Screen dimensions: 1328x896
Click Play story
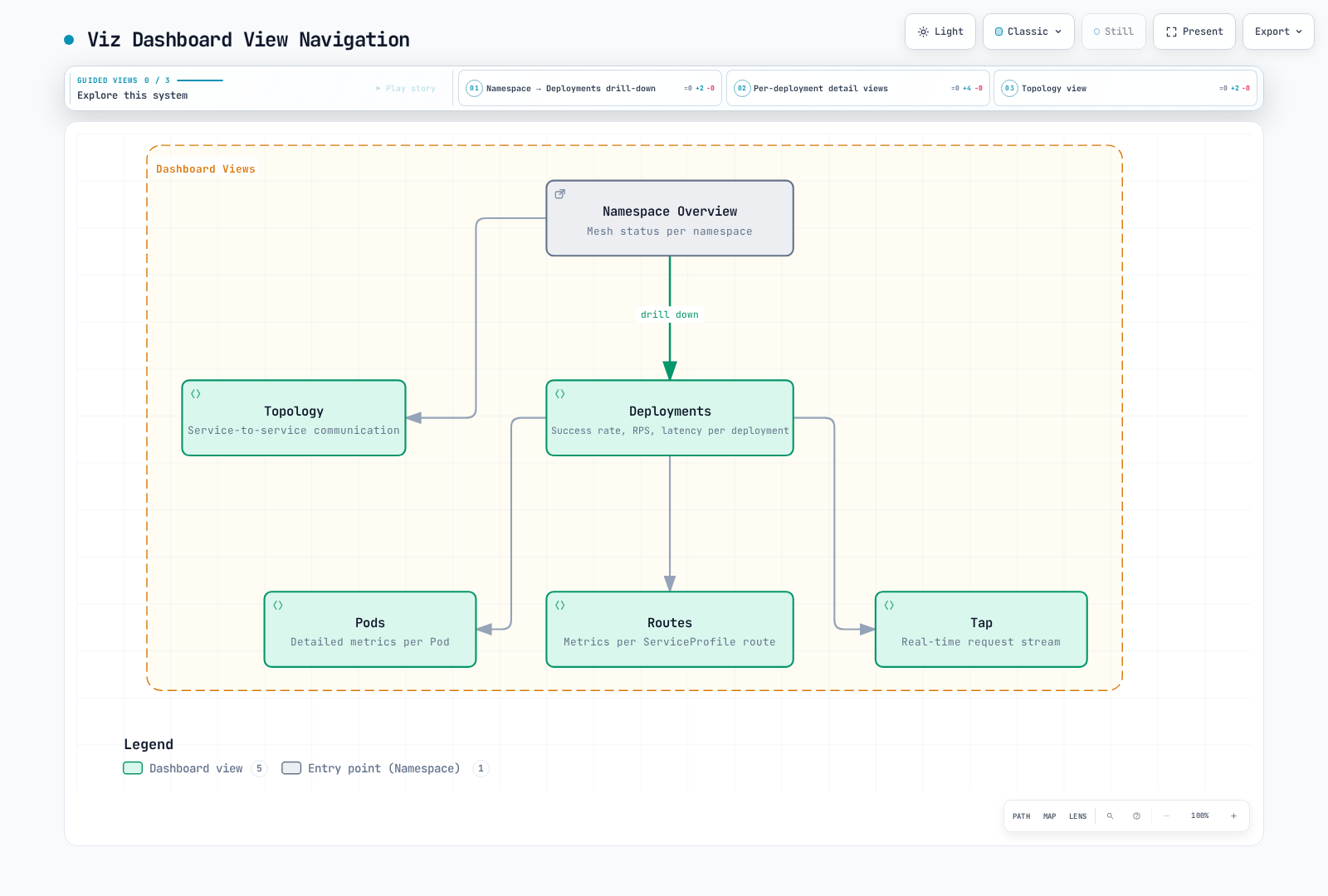[406, 88]
